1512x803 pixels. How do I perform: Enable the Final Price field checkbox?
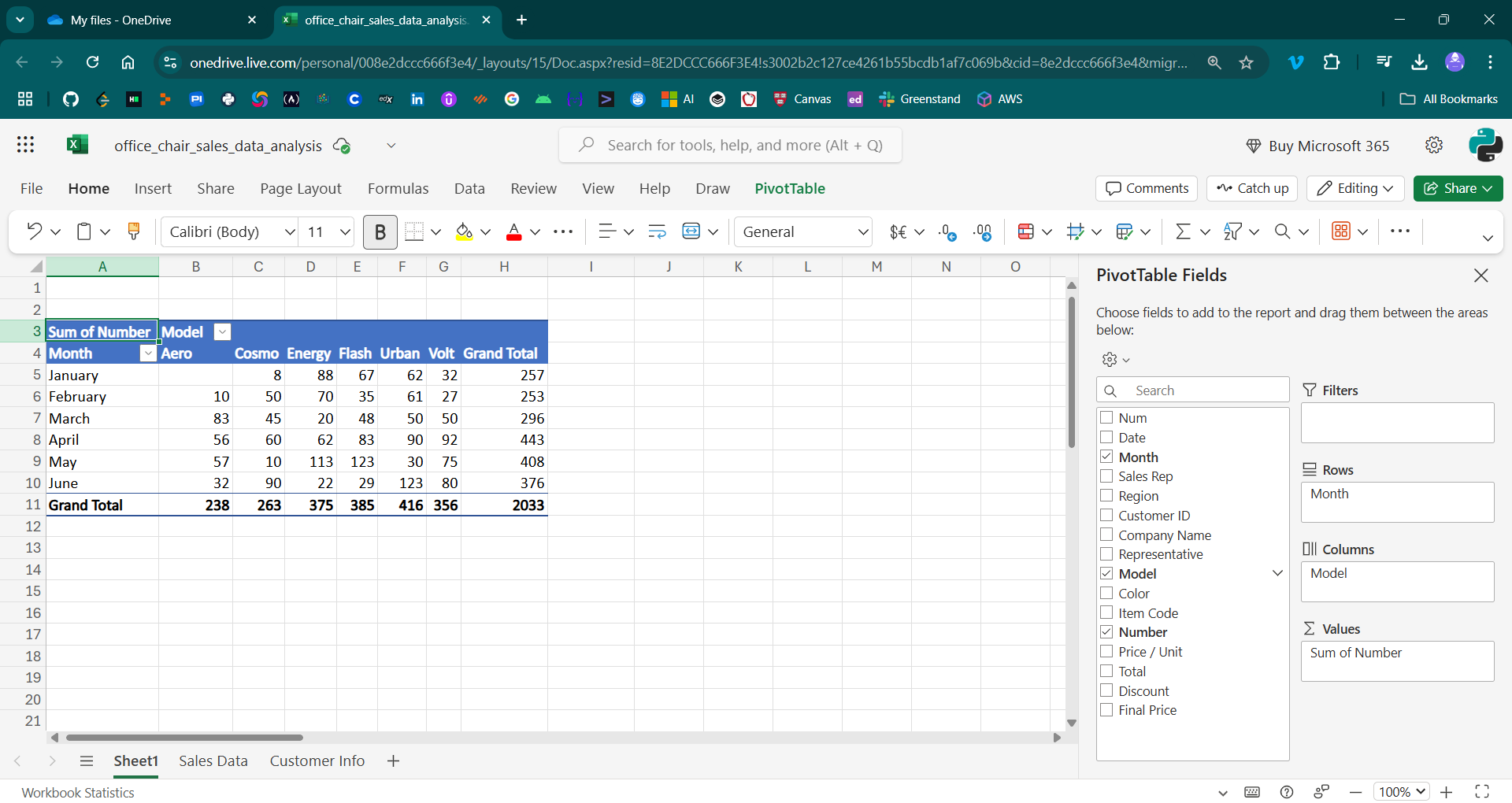pos(1106,710)
